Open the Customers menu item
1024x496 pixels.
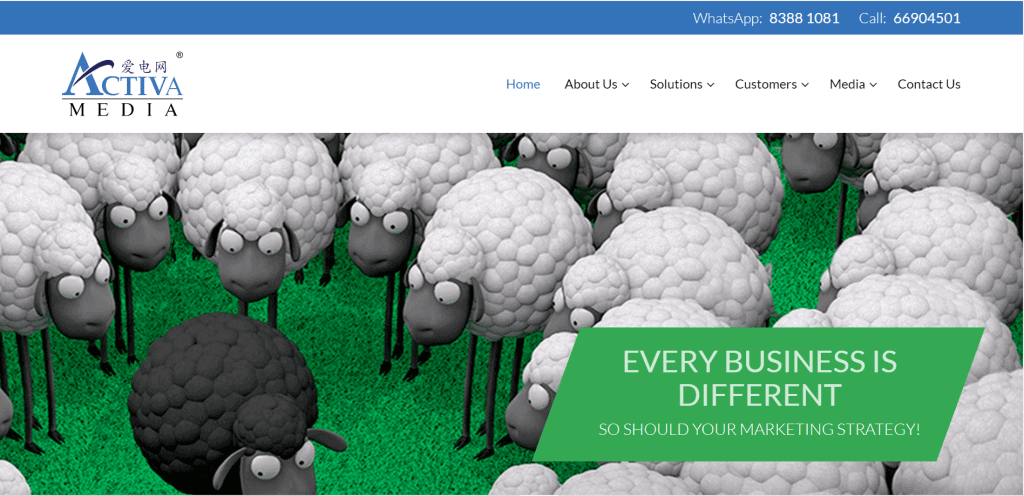766,84
